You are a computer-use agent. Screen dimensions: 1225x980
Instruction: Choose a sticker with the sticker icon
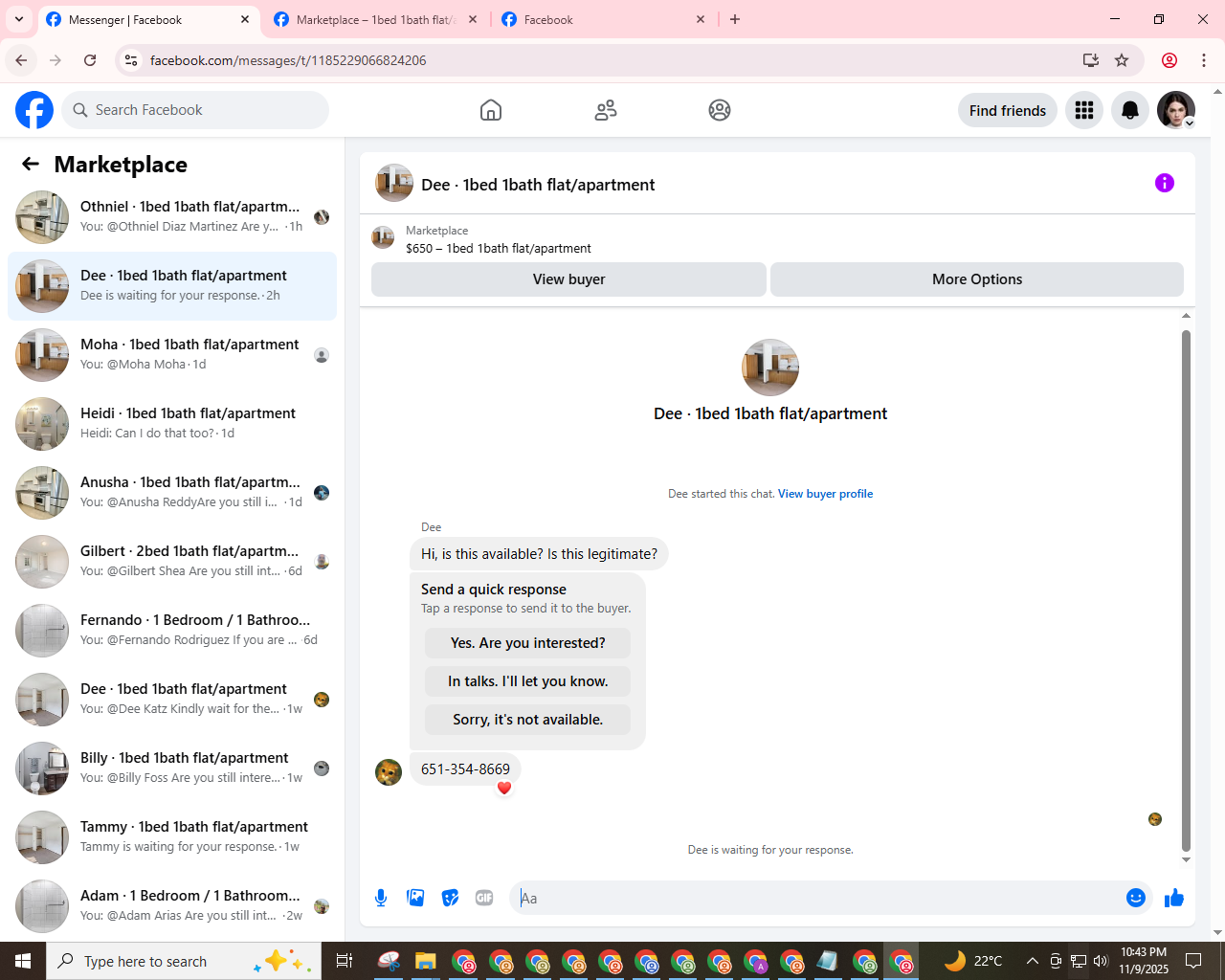tap(450, 898)
